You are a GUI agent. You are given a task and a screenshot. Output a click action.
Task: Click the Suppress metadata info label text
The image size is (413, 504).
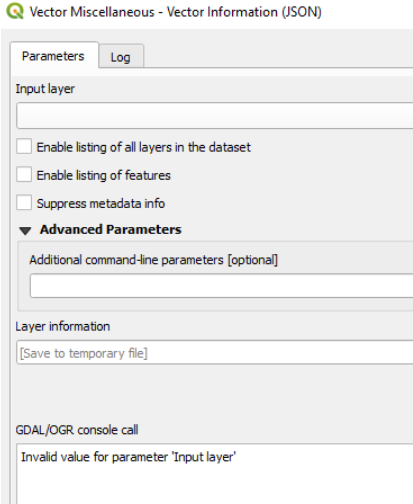101,203
